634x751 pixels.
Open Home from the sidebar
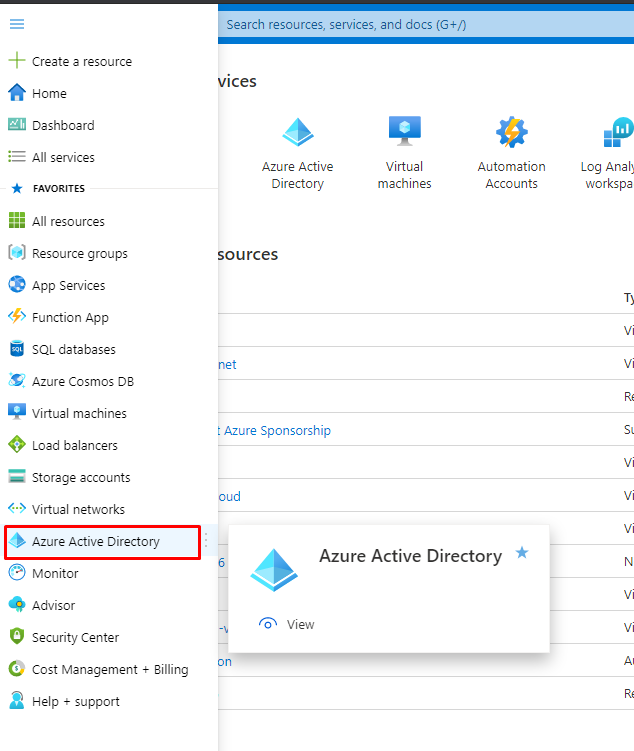coord(49,93)
